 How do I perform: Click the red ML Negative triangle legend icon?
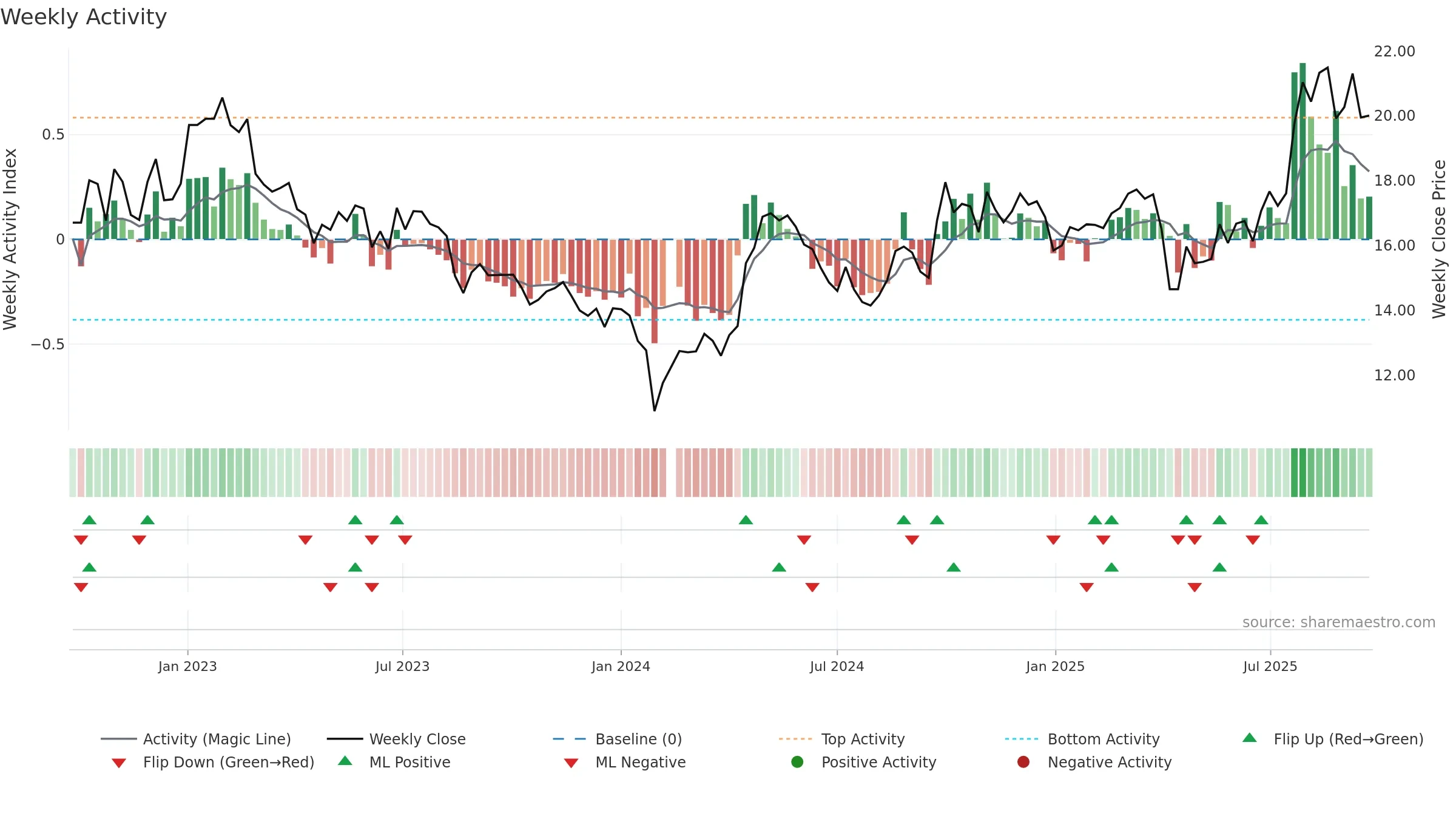[x=571, y=763]
